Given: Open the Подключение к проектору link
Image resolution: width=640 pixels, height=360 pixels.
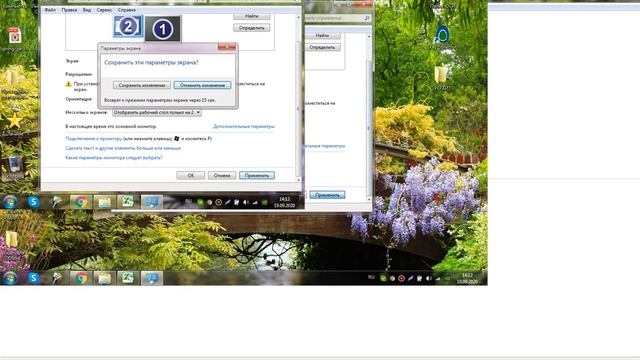Looking at the screenshot, I should [93, 139].
